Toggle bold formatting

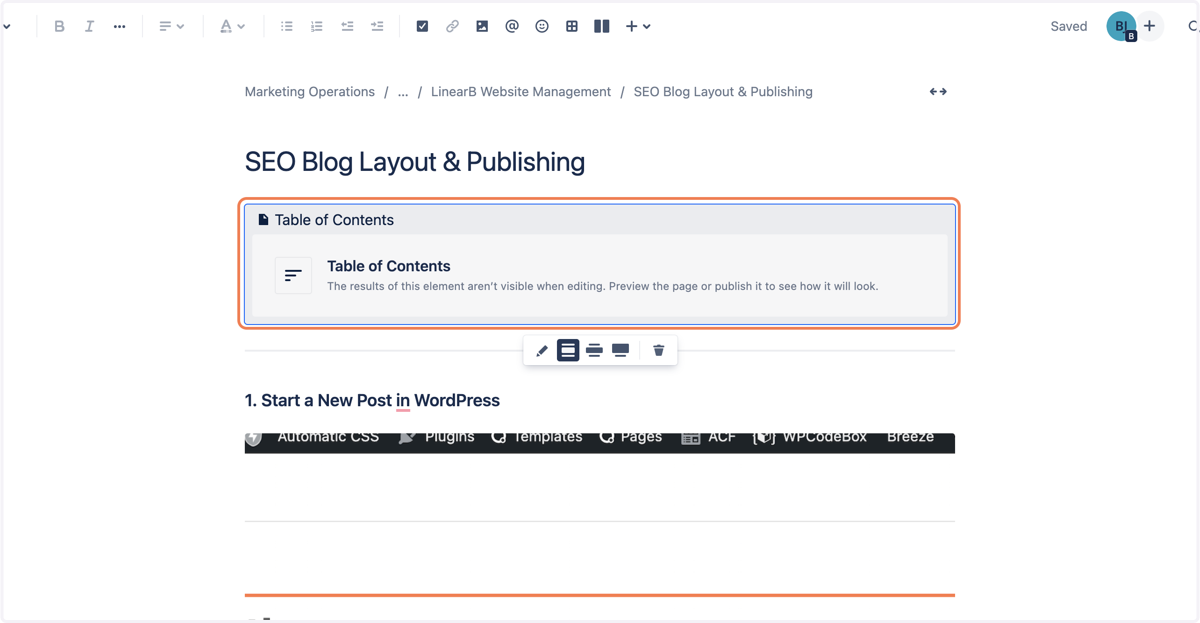[x=59, y=26]
